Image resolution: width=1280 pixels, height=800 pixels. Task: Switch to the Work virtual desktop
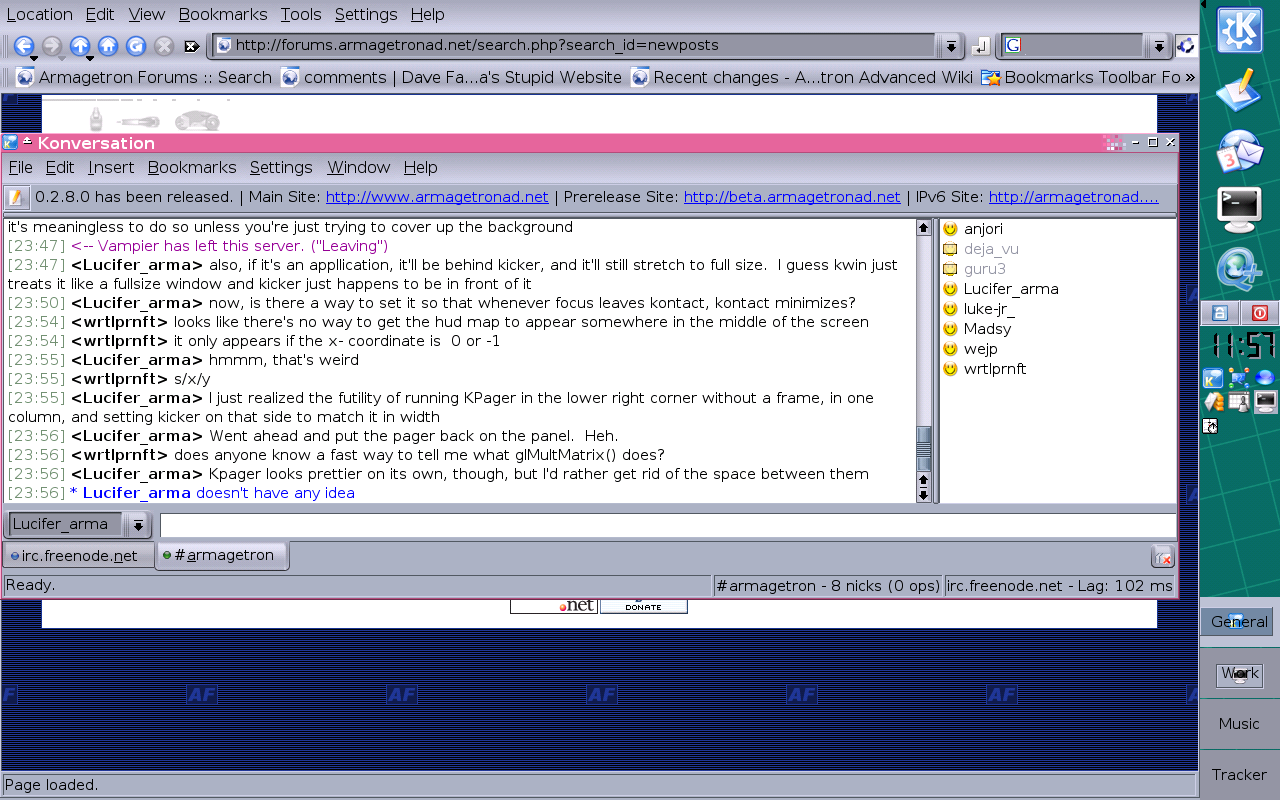point(1239,673)
